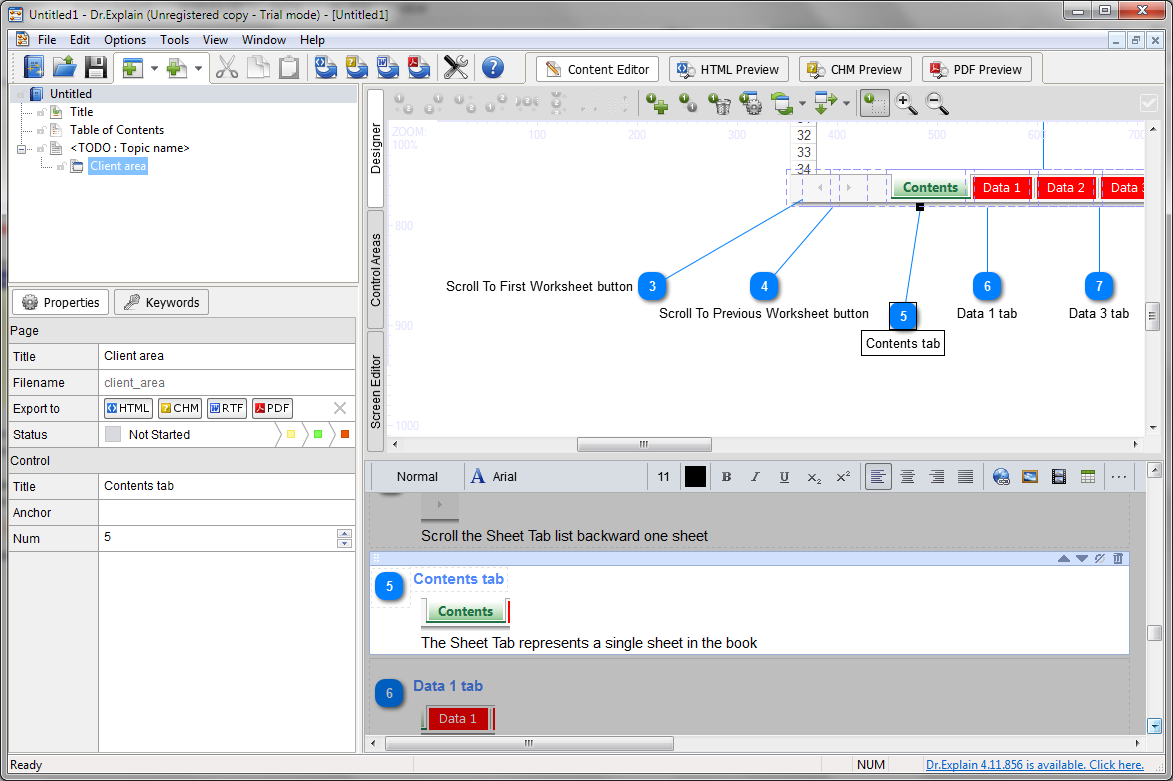Open the Keywords panel button
The height and width of the screenshot is (781, 1173).
(161, 303)
